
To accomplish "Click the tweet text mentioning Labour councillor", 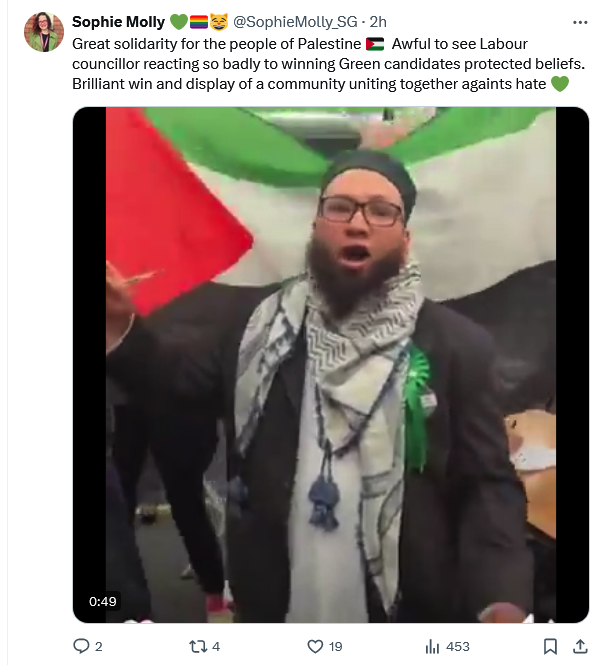I will pos(328,64).
